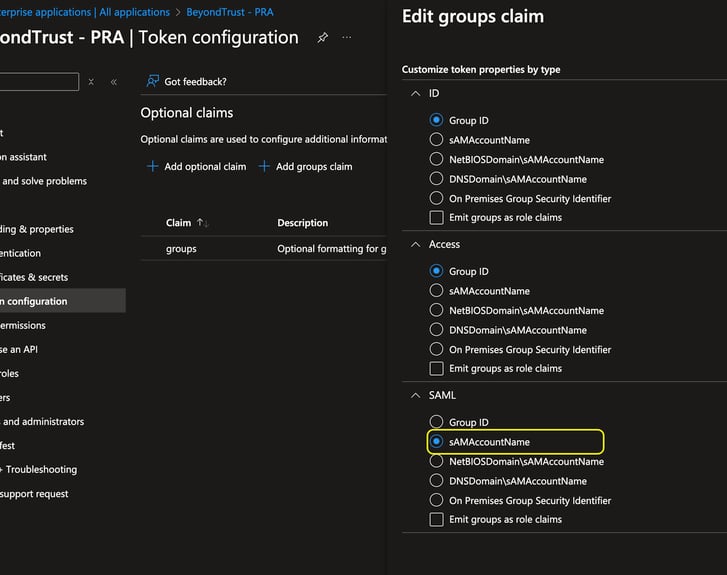Select sAMAccountName under SAML section
This screenshot has height=575, width=727.
pyautogui.click(x=436, y=441)
